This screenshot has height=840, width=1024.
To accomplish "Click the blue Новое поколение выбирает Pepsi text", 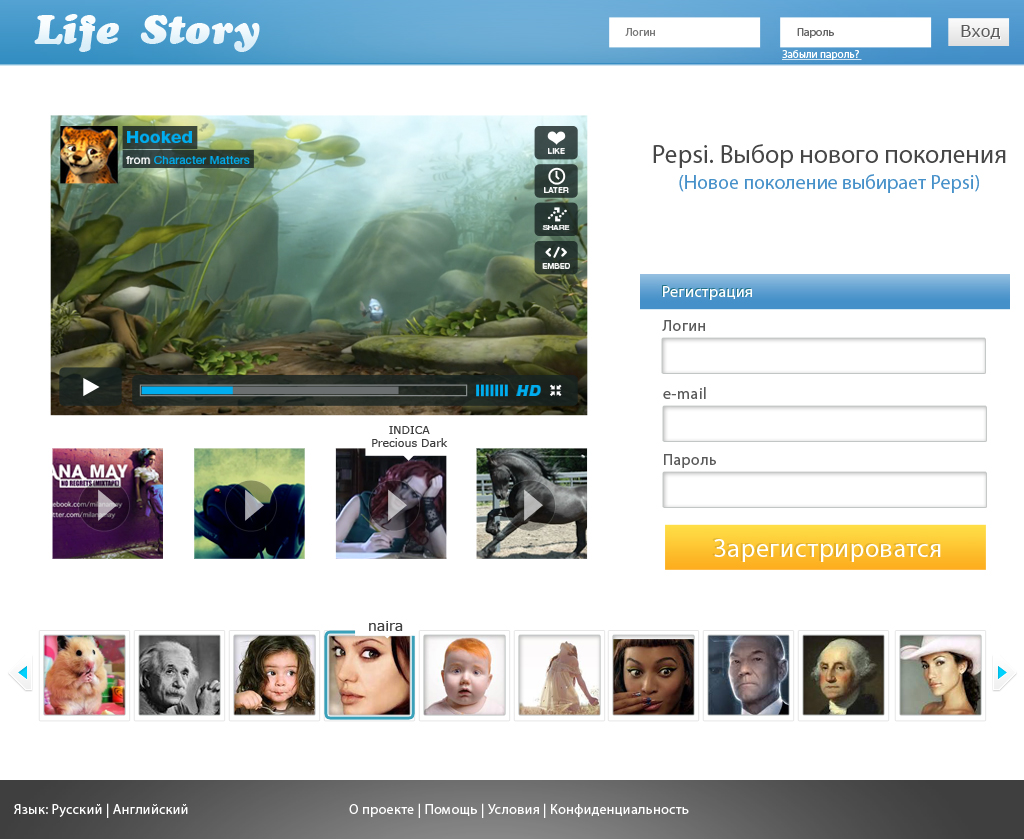I will 829,182.
